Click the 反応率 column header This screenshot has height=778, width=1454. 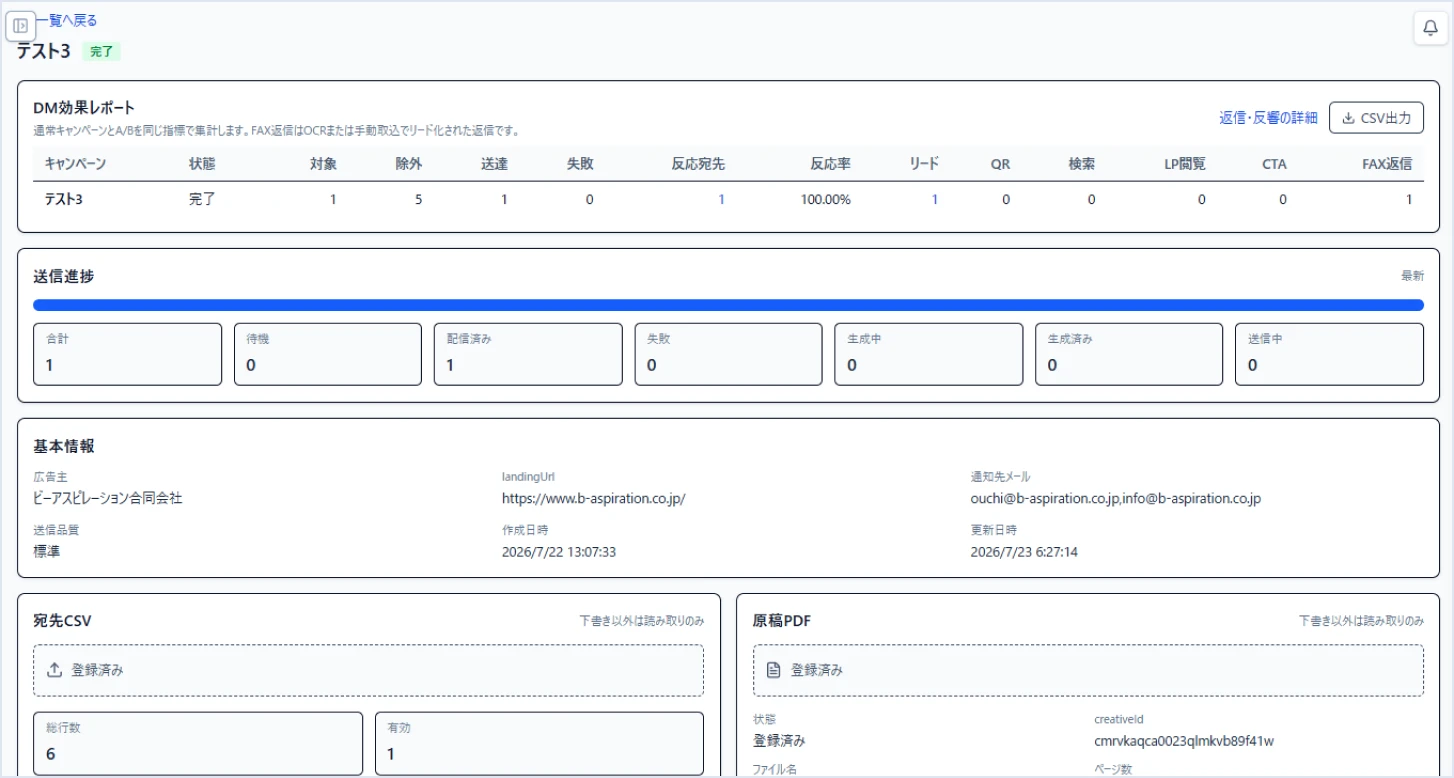click(831, 164)
